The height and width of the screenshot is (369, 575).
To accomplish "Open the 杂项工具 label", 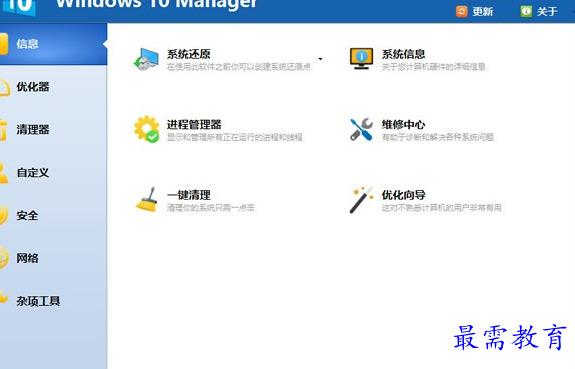I will click(x=38, y=301).
